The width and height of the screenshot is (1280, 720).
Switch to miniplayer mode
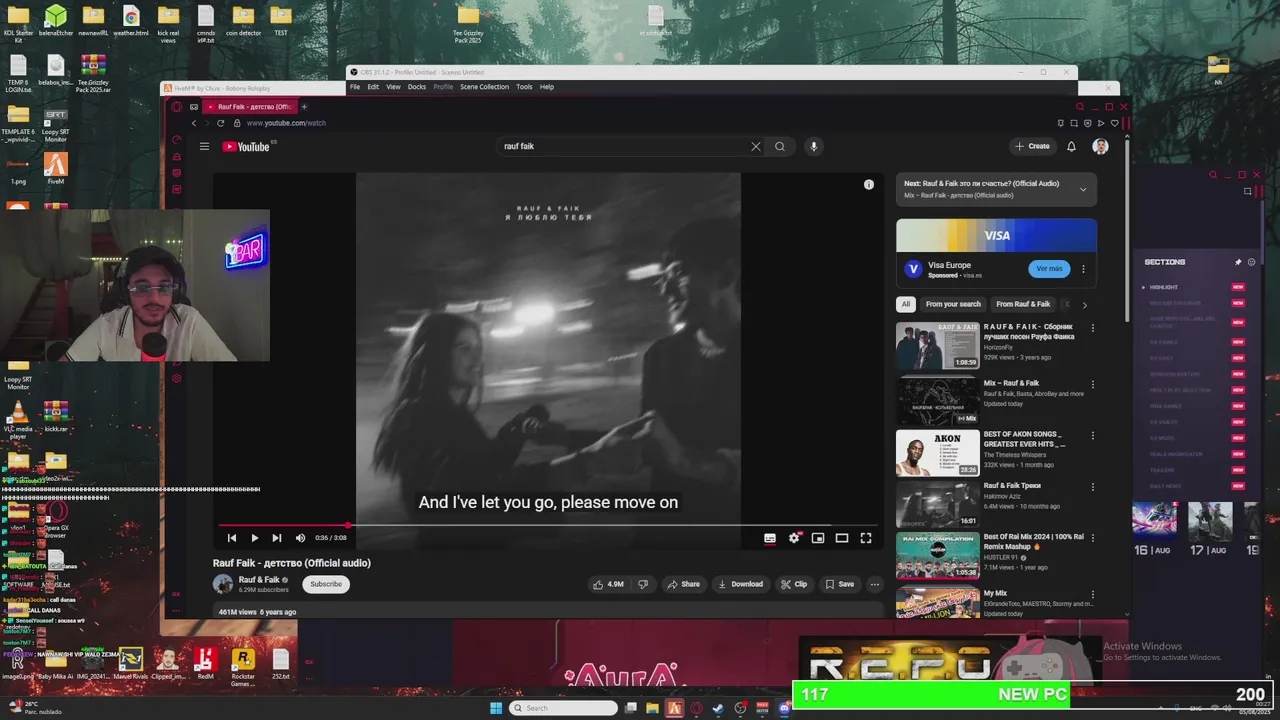point(818,538)
